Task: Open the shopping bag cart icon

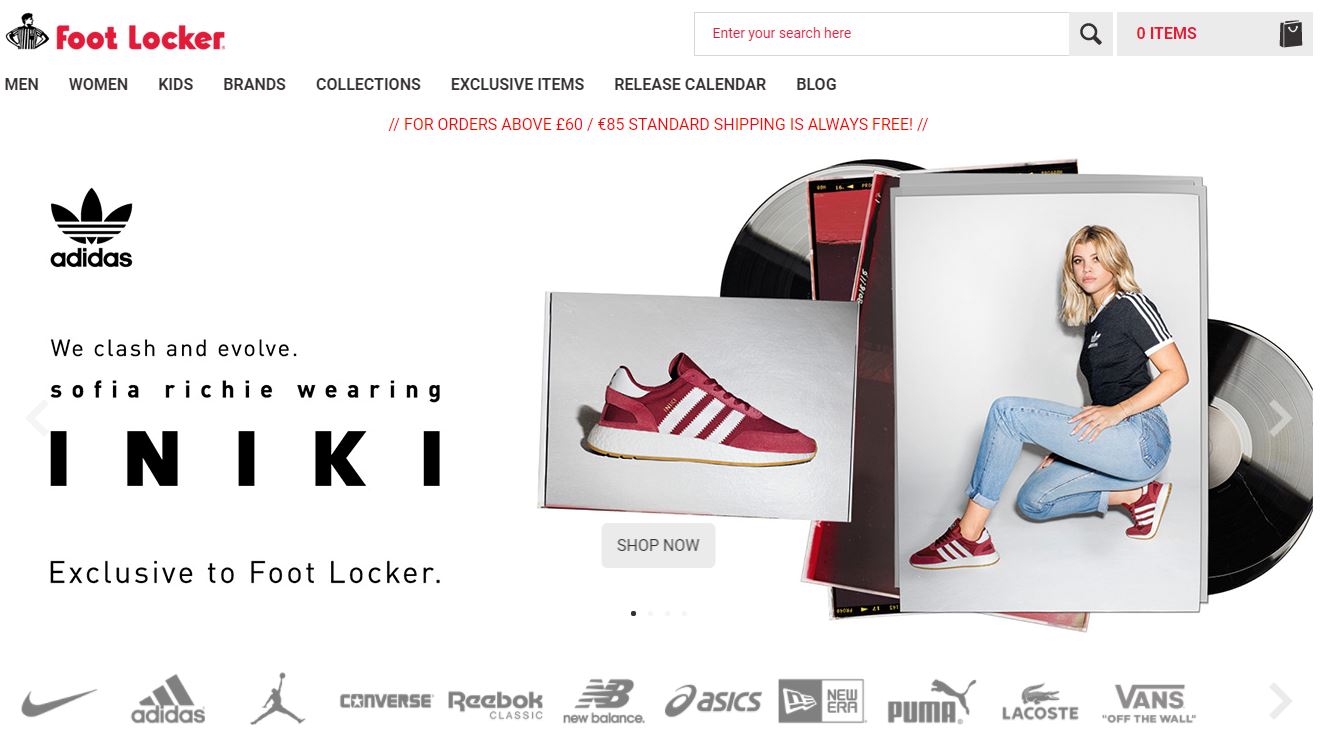Action: coord(1290,34)
